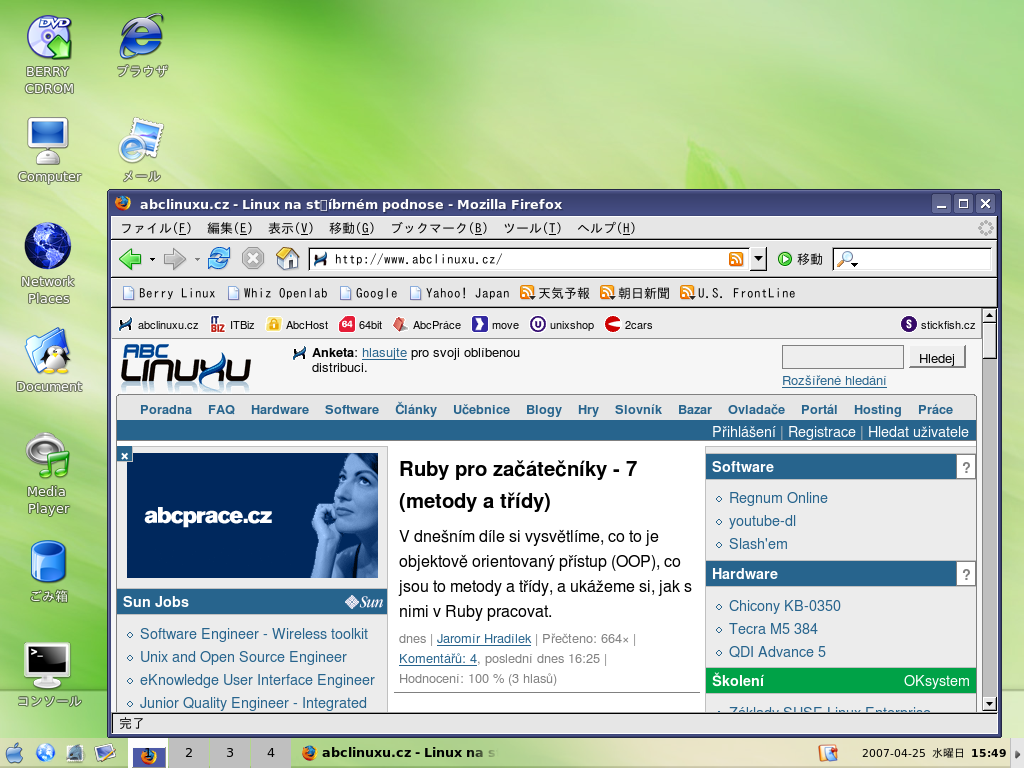Open the 朝日新聞 feed bookmark
This screenshot has height=768, width=1024.
(x=635, y=293)
